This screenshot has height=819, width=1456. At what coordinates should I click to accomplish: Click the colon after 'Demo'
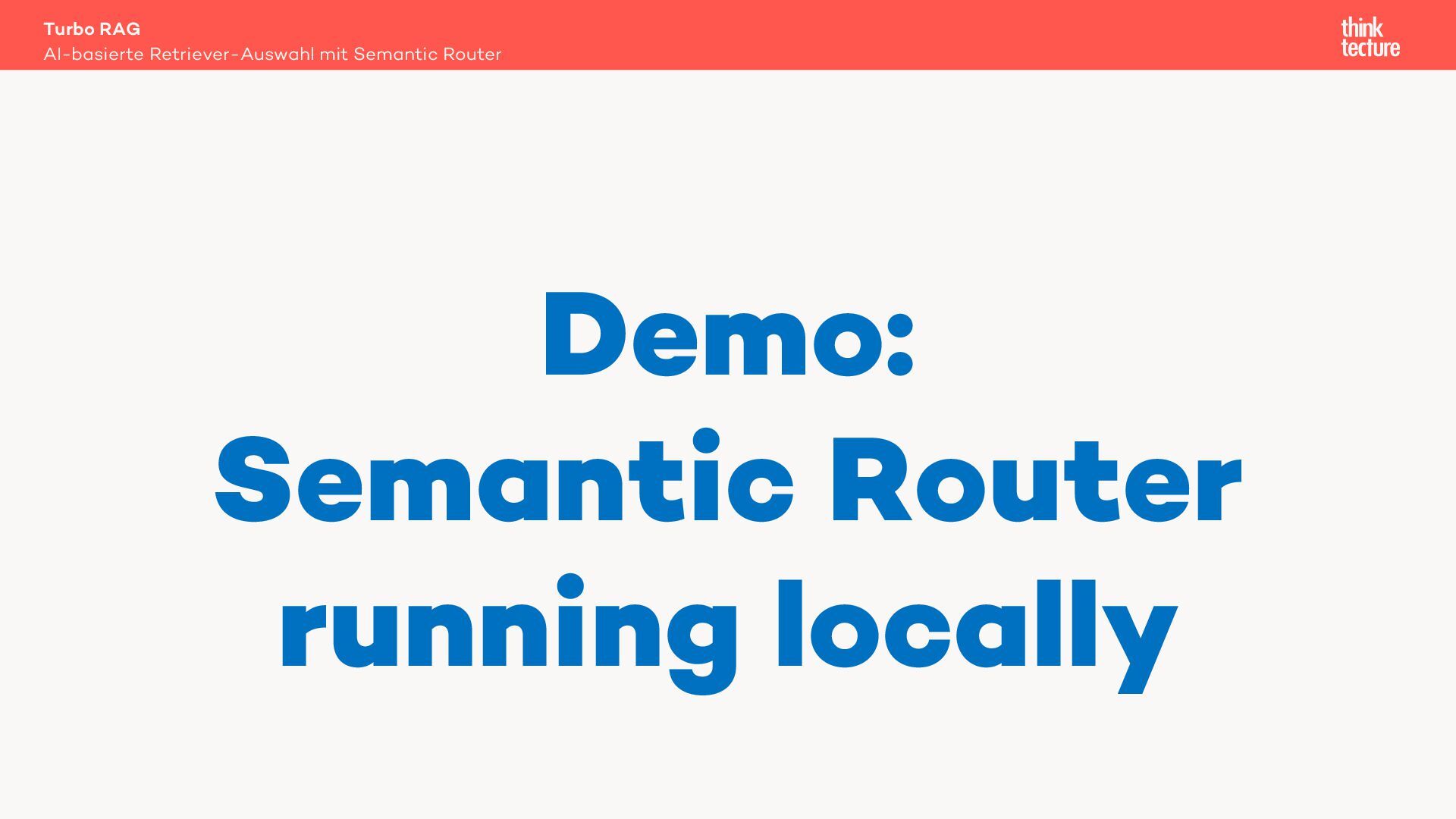[899, 345]
